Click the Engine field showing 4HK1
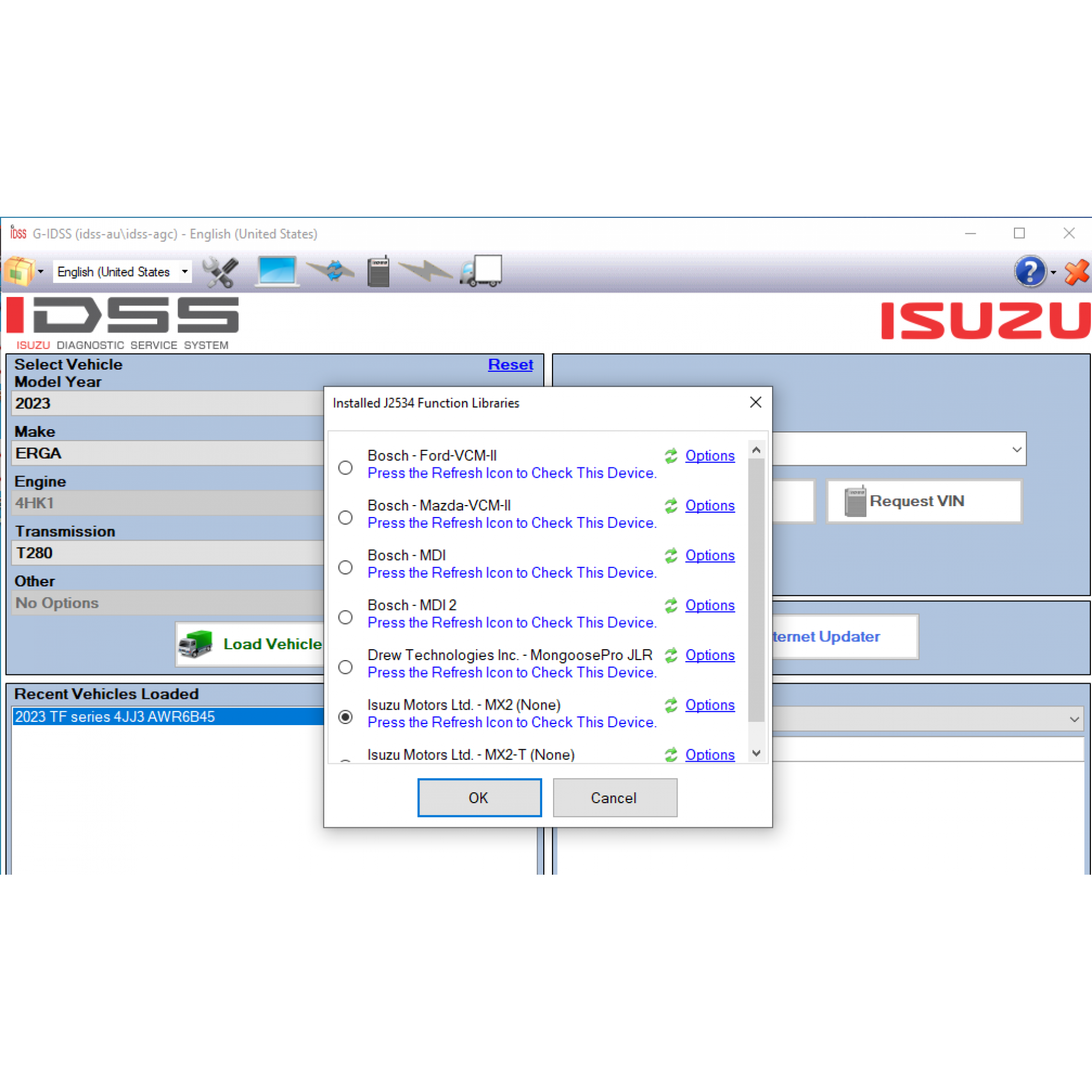This screenshot has height=1092, width=1092. pyautogui.click(x=168, y=503)
